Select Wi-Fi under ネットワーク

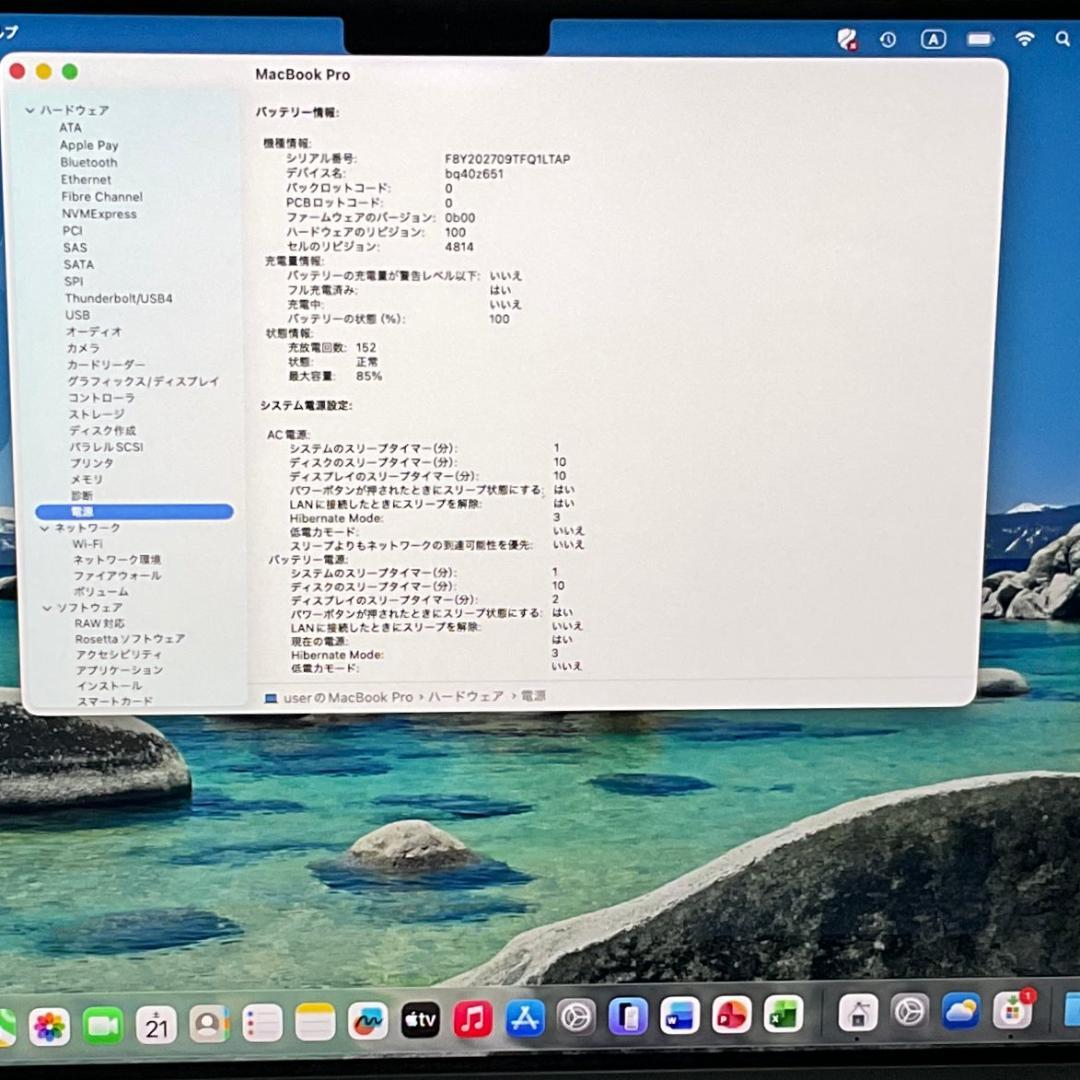pos(87,544)
